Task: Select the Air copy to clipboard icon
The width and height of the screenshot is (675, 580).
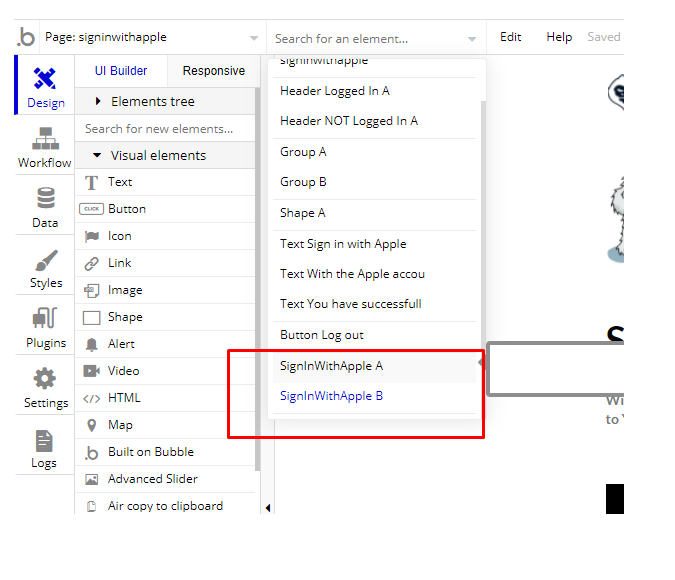Action: [x=91, y=506]
